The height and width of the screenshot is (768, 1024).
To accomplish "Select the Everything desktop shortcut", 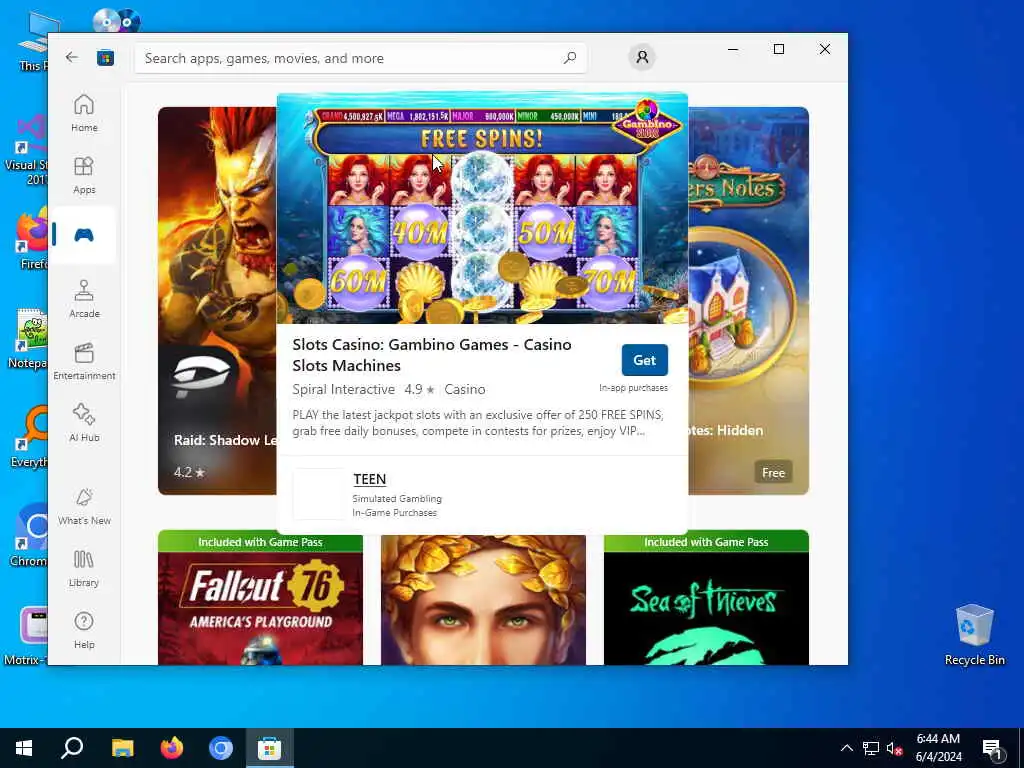I will pyautogui.click(x=29, y=436).
